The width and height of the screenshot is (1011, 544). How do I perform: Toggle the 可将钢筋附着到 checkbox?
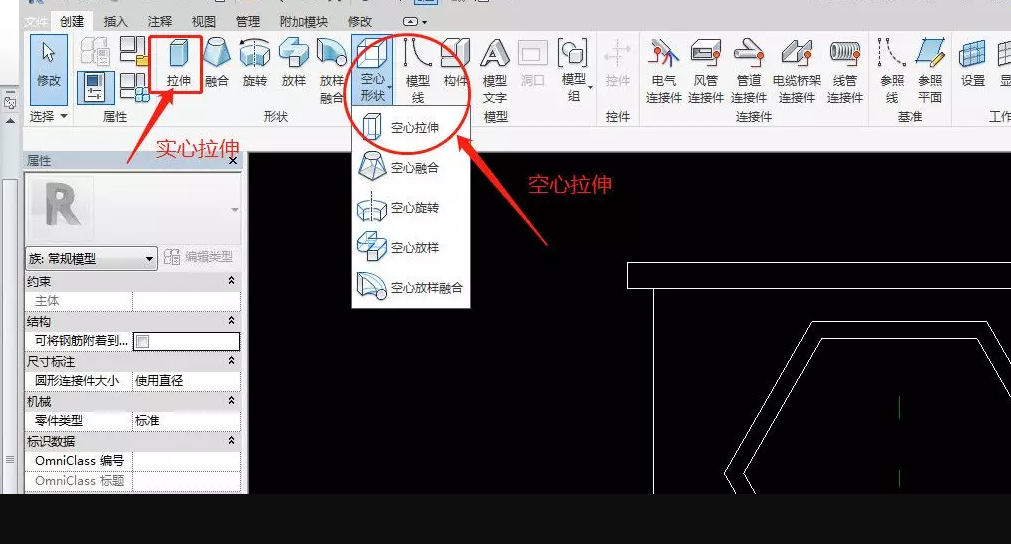[142, 341]
